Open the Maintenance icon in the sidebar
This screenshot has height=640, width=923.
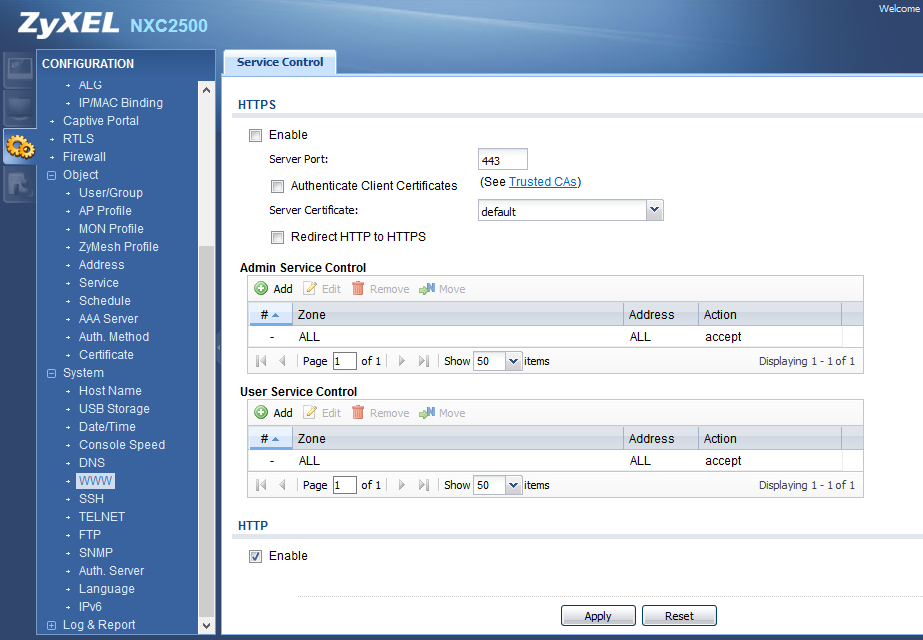click(x=19, y=184)
